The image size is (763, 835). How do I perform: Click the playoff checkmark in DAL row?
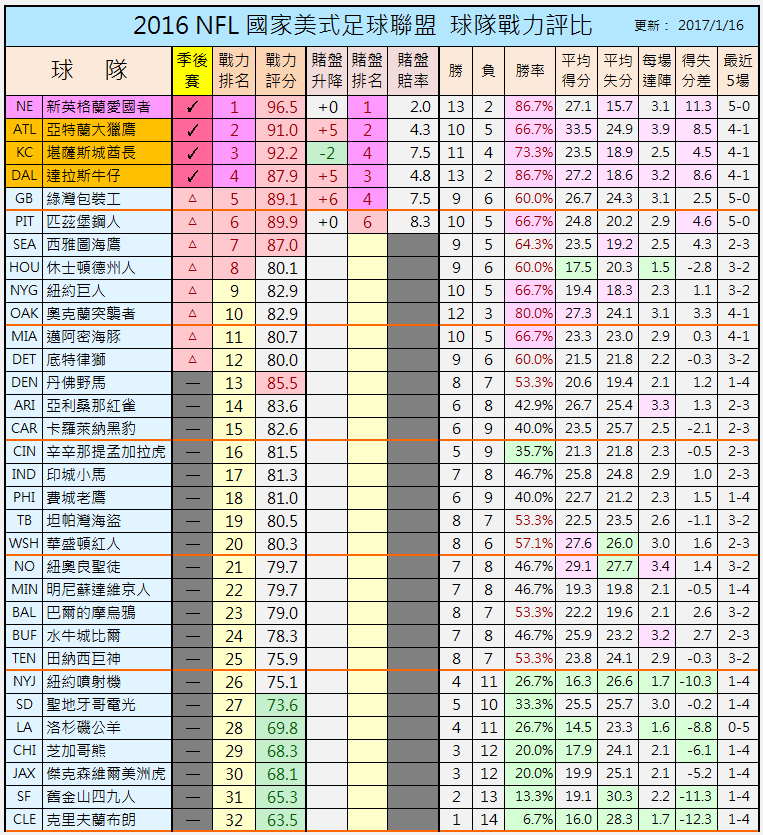click(192, 176)
